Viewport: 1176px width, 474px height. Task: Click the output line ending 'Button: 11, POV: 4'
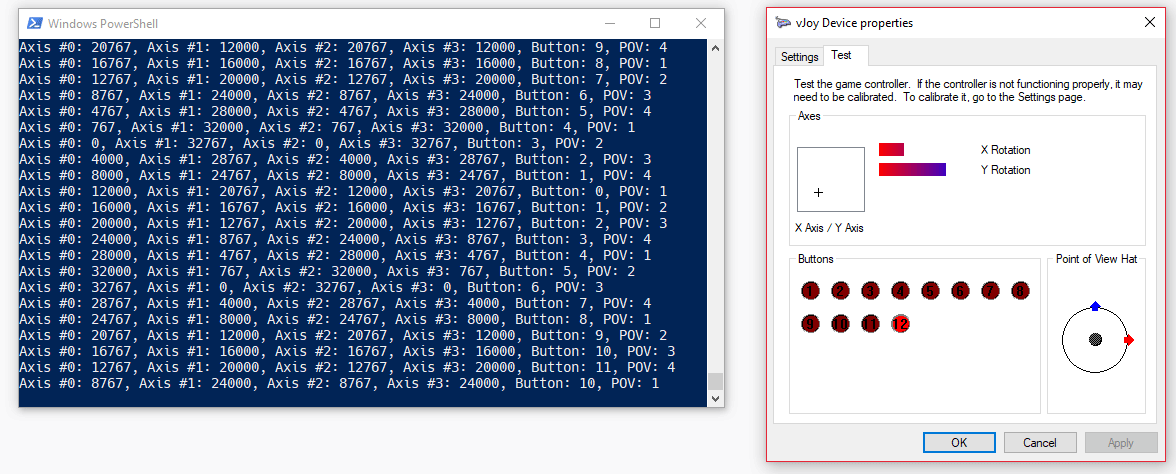(x=347, y=368)
